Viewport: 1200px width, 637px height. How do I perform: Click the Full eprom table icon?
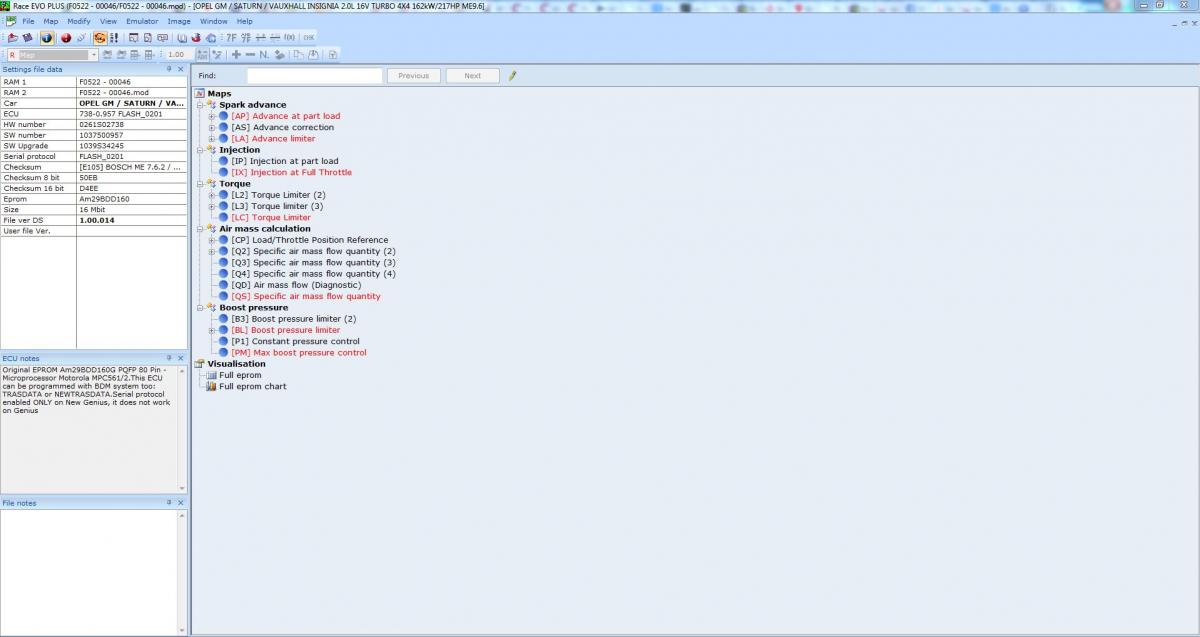click(211, 375)
